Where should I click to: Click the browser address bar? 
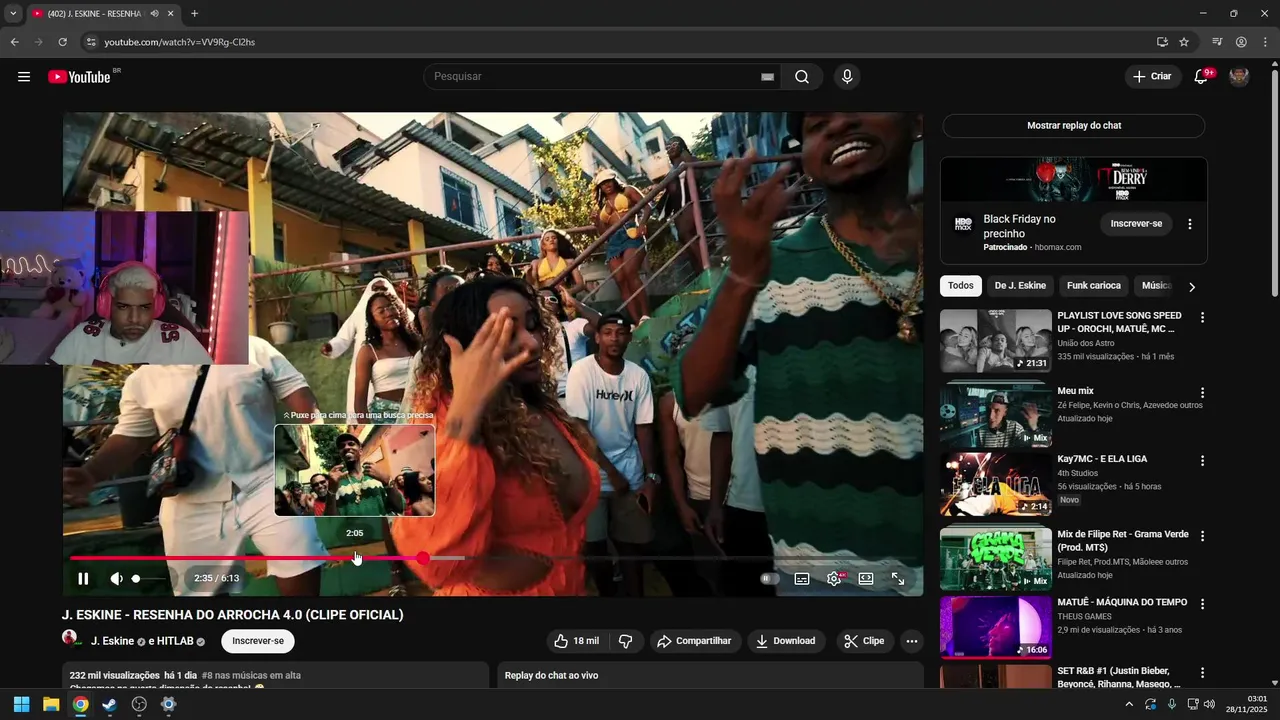pyautogui.click(x=615, y=42)
